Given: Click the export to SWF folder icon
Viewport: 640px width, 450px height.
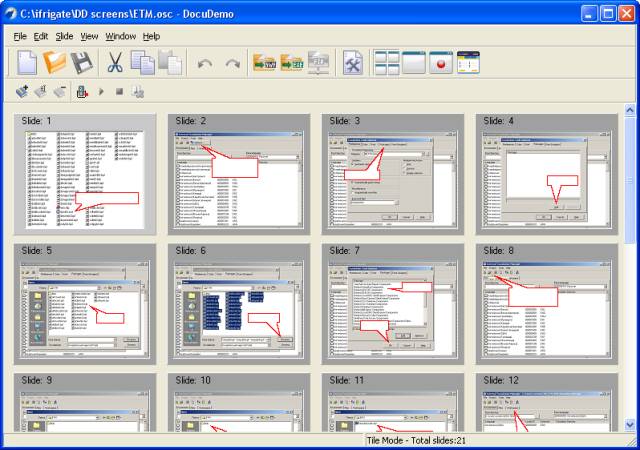Looking at the screenshot, I should [264, 63].
